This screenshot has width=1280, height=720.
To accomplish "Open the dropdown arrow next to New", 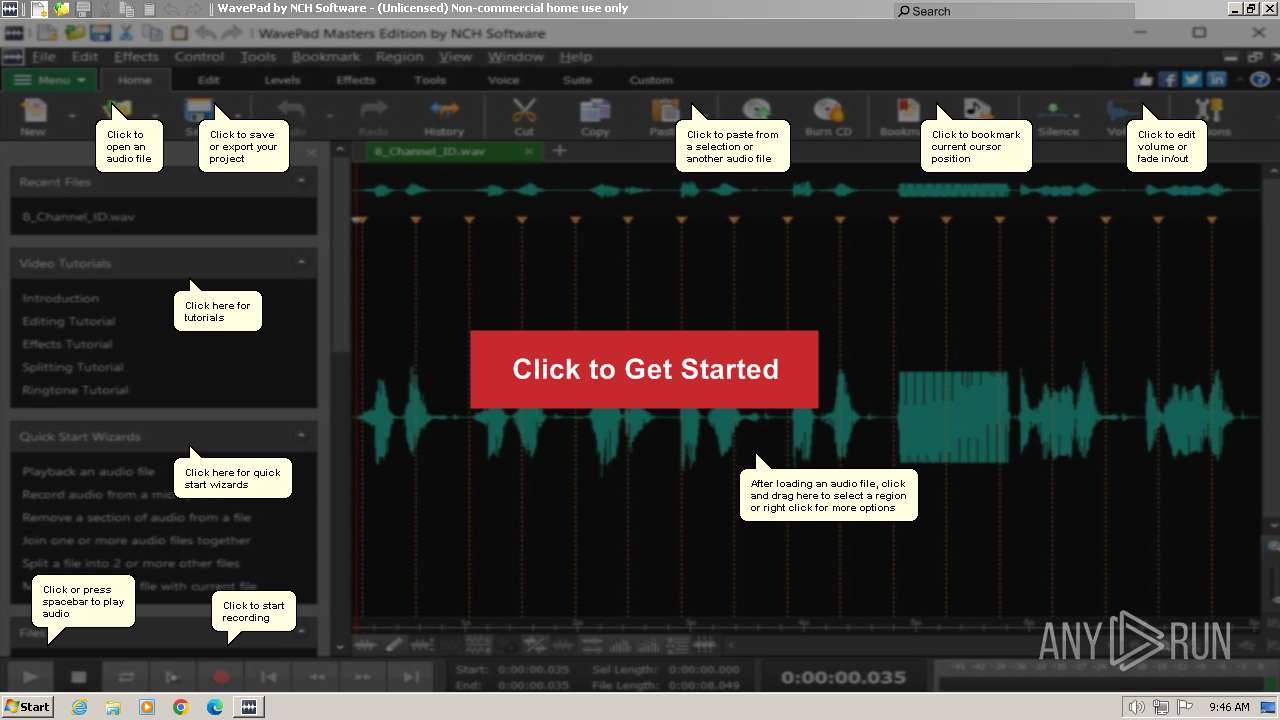I will tap(72, 116).
